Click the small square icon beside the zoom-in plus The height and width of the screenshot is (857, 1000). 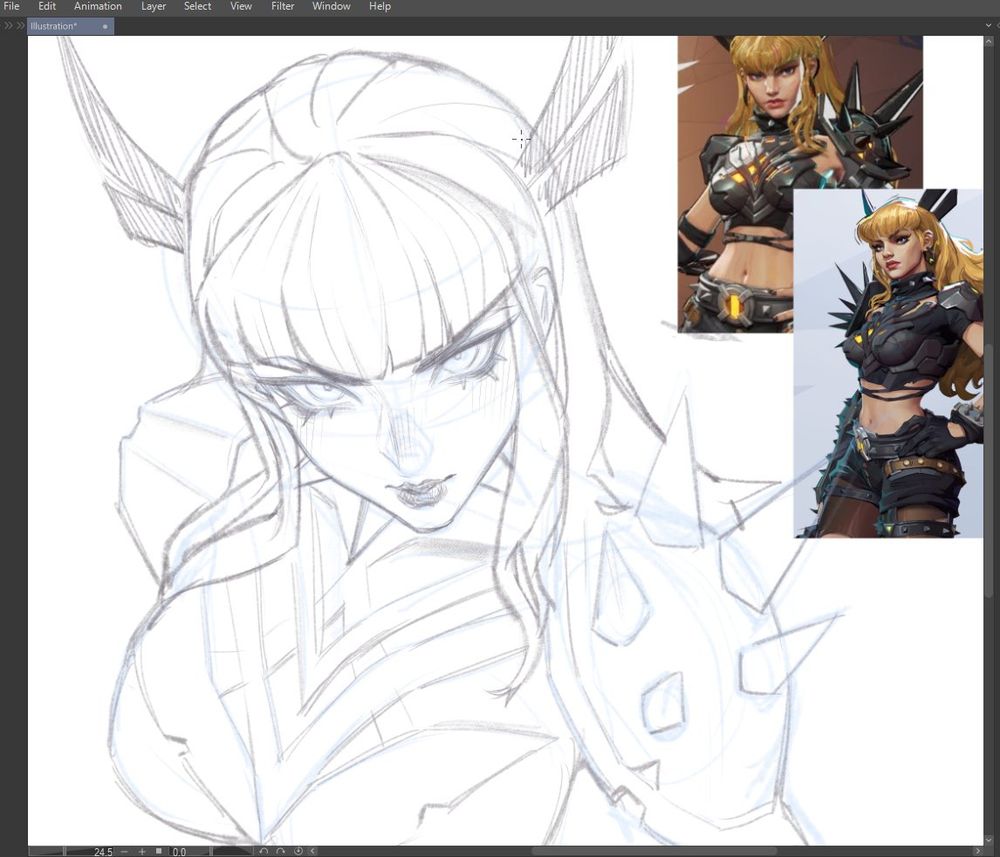tap(158, 851)
